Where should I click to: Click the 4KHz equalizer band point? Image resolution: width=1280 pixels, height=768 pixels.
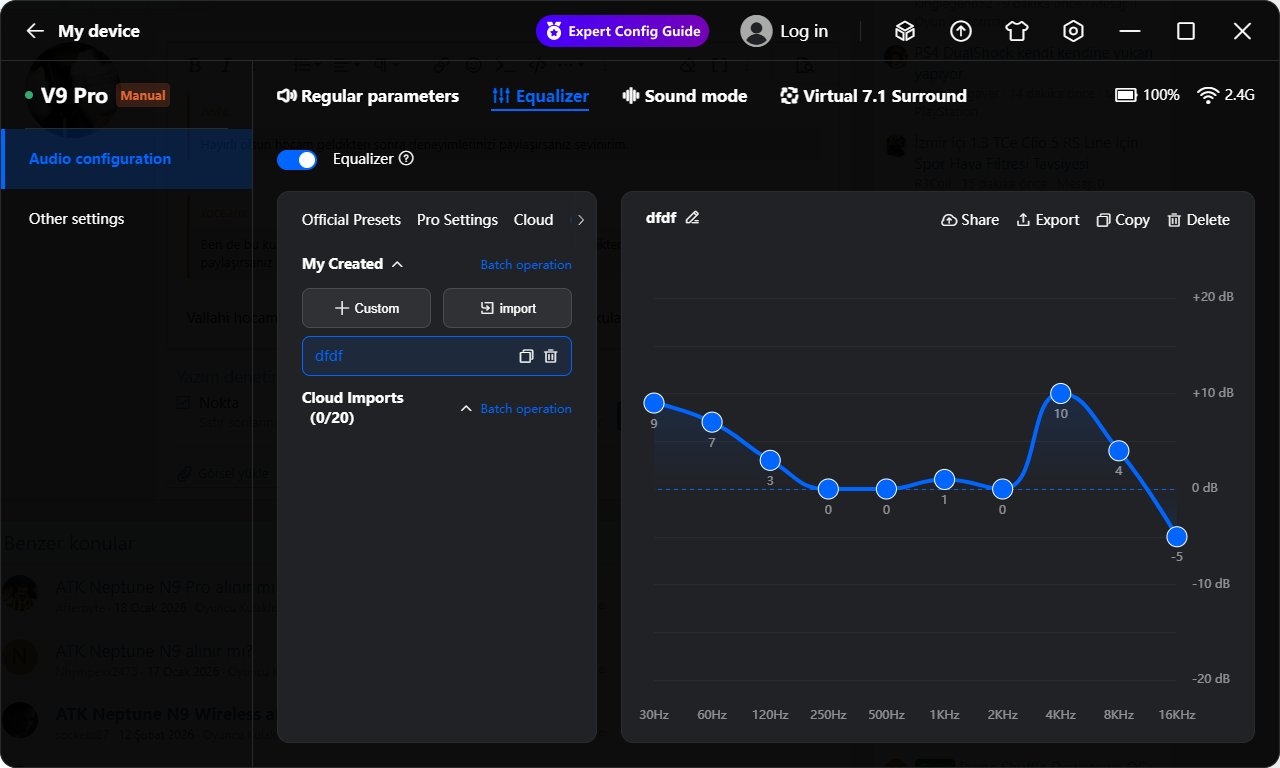(1061, 394)
